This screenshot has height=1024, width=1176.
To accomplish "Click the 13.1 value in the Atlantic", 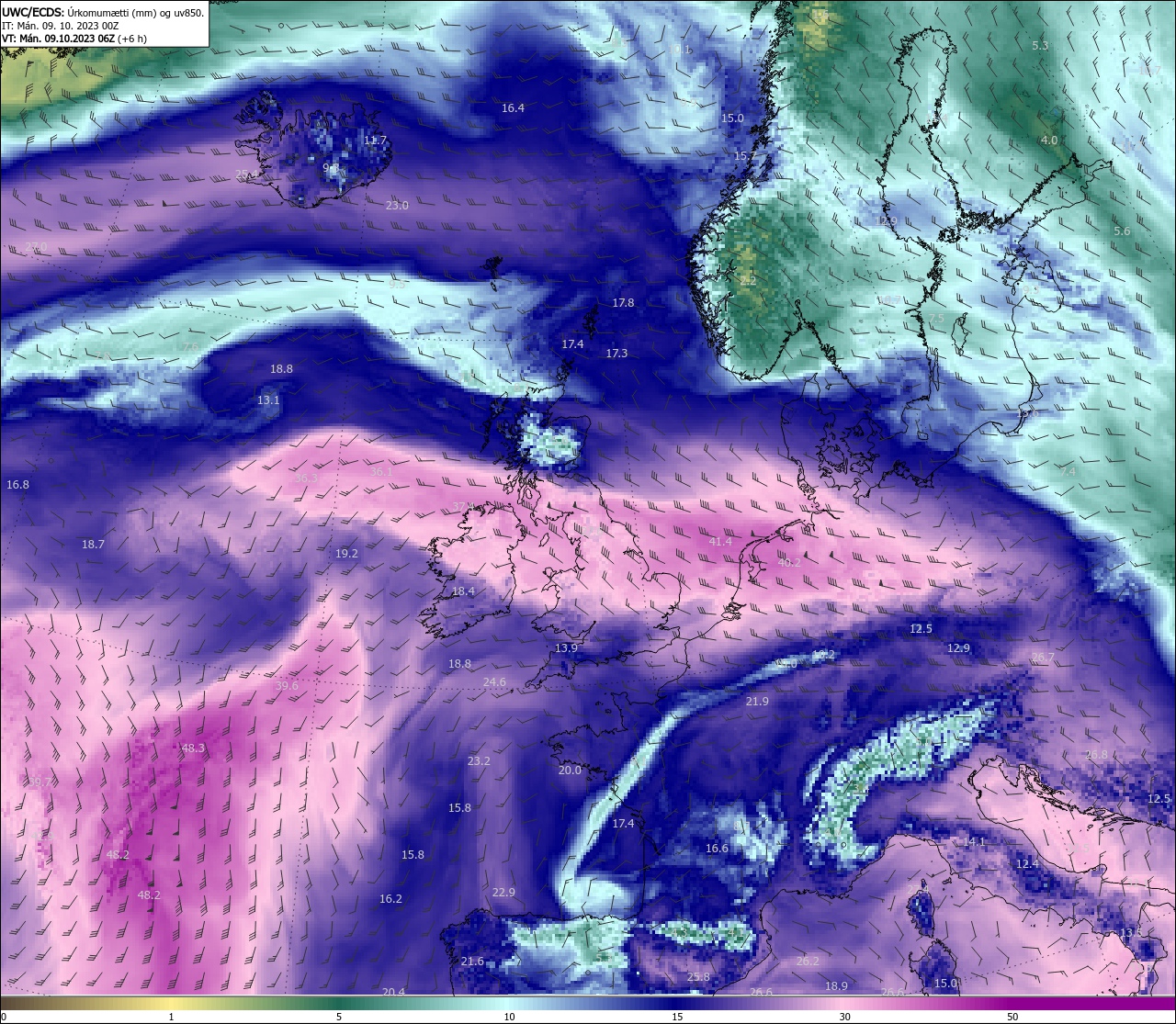I will (268, 400).
